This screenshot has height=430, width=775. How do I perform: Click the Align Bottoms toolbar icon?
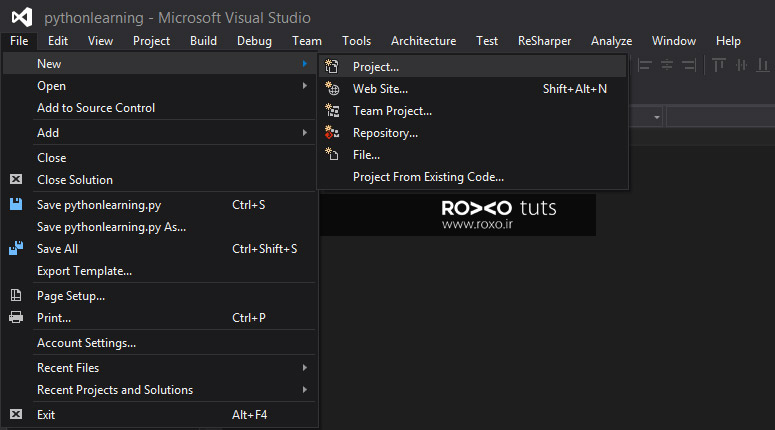click(763, 65)
